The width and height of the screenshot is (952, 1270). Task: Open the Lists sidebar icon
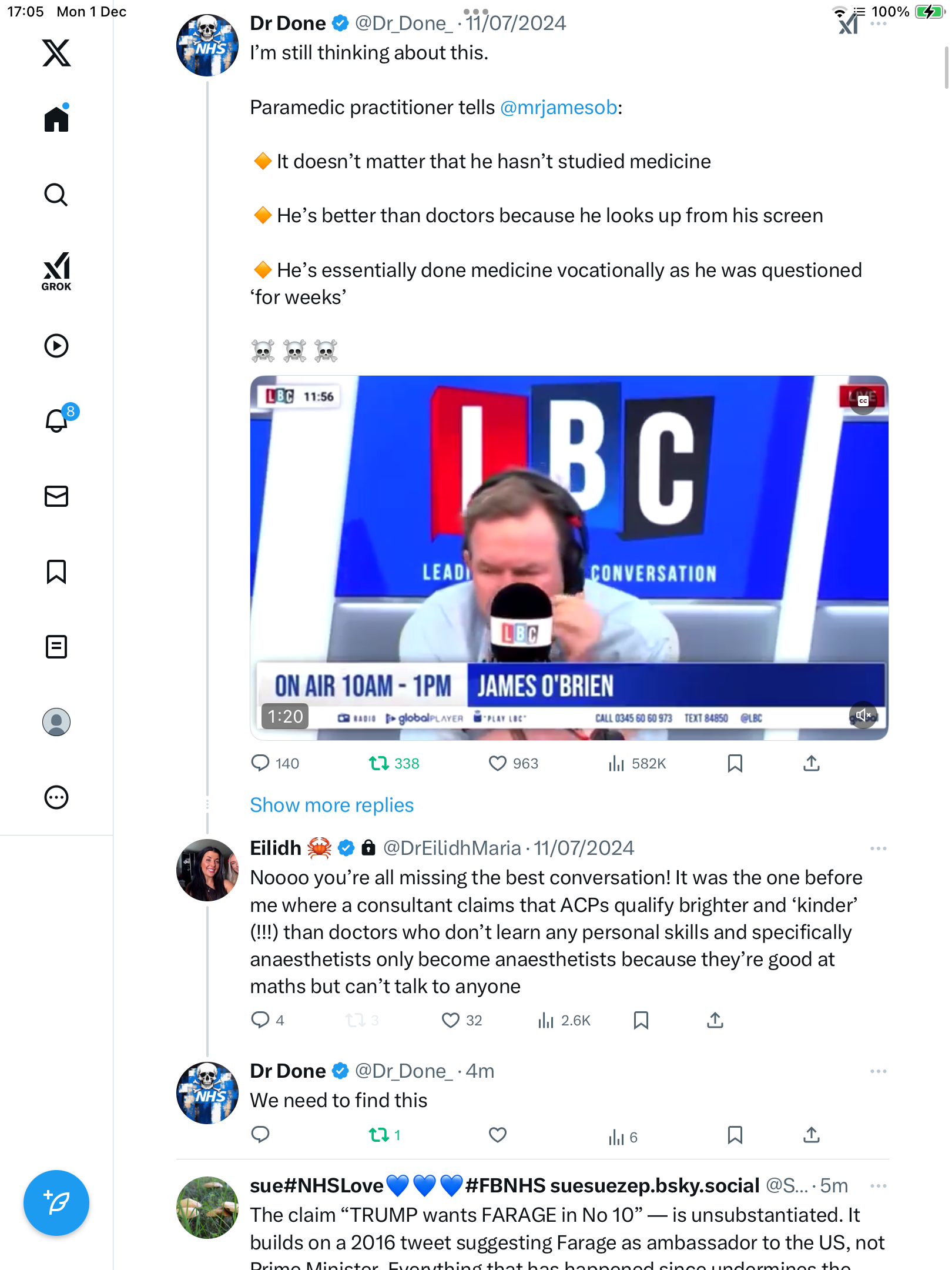click(x=56, y=647)
